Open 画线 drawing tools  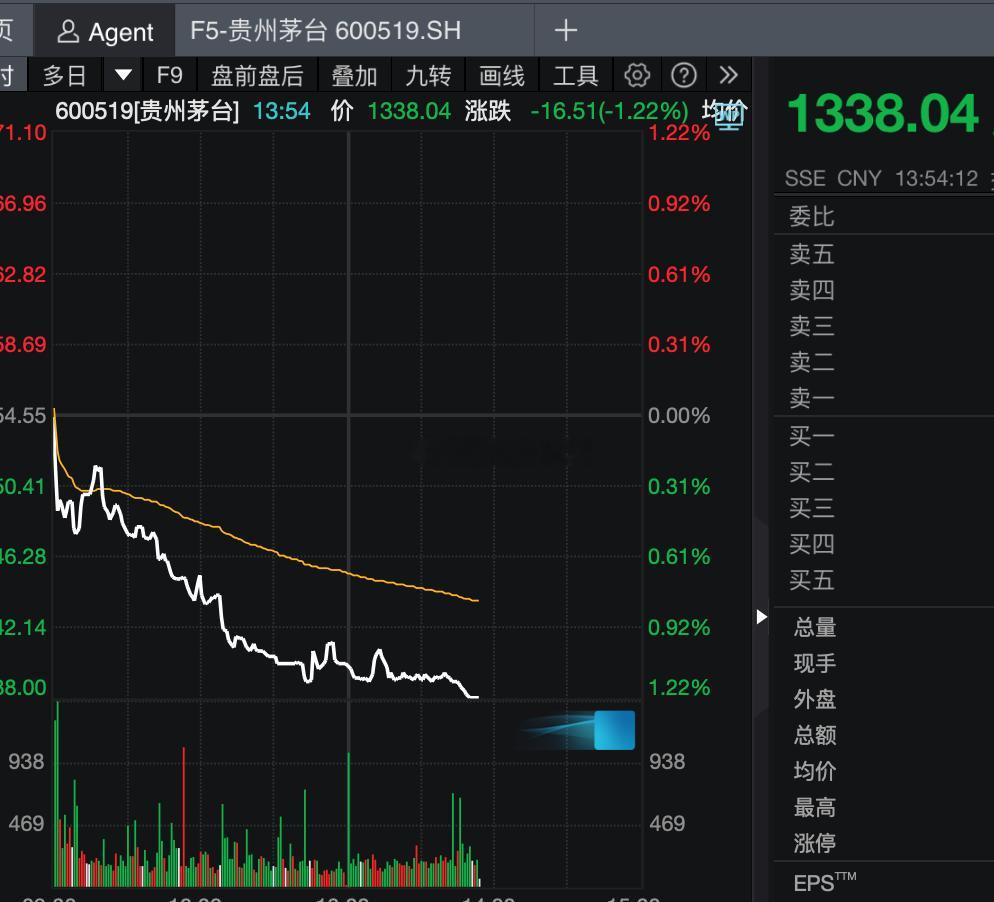click(502, 75)
